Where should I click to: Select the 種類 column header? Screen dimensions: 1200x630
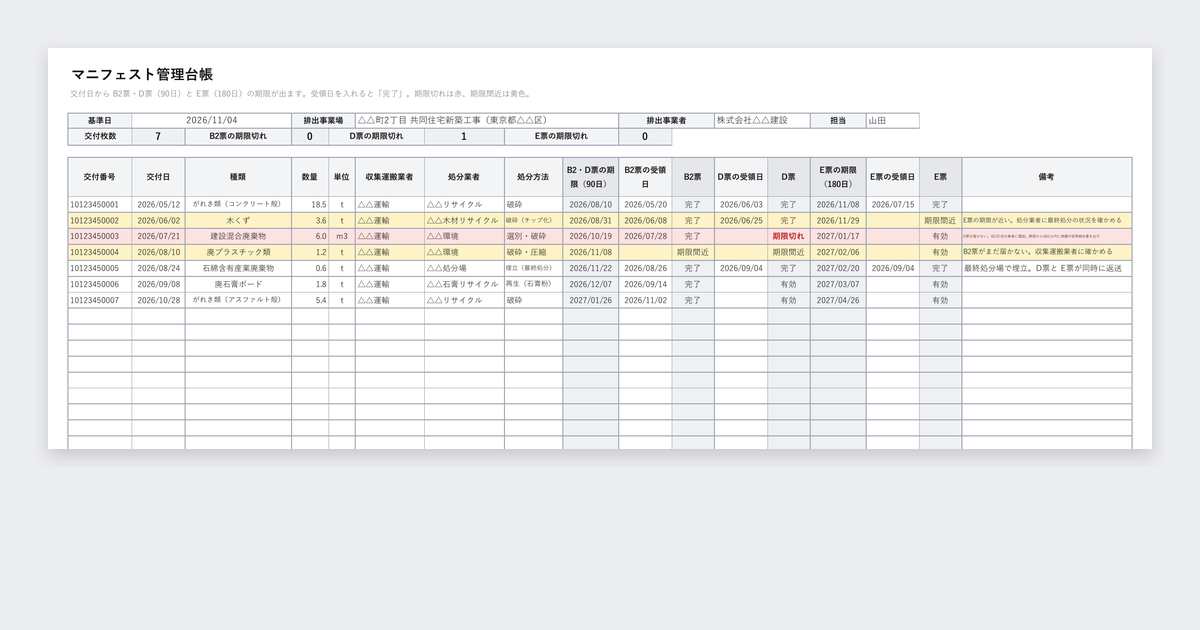pos(238,177)
